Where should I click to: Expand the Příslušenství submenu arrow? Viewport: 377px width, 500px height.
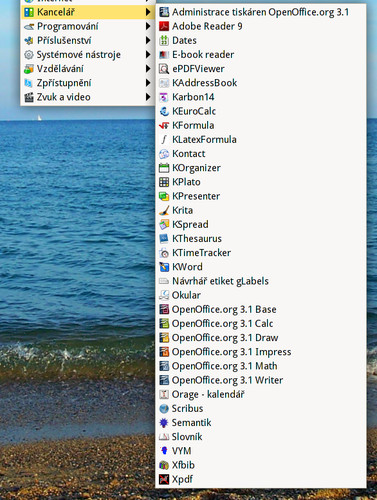coord(148,41)
